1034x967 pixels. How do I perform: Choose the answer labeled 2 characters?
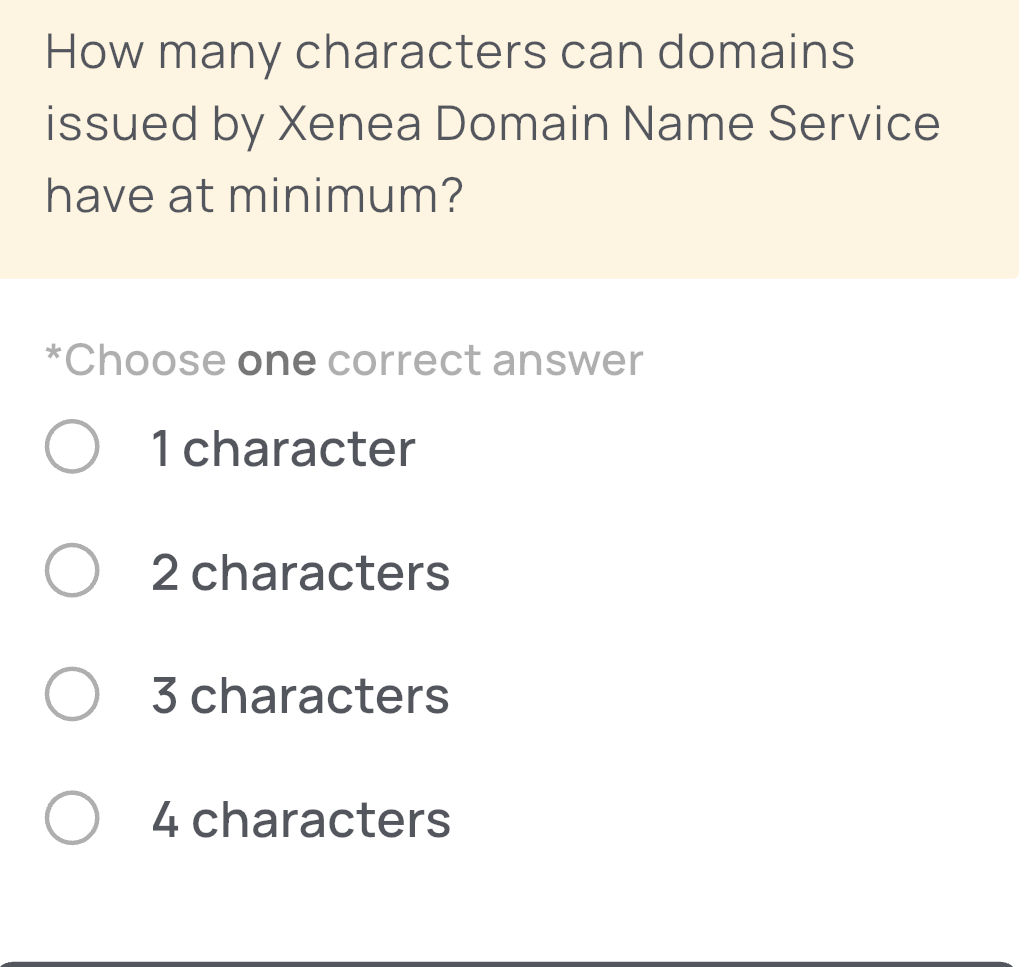(299, 572)
